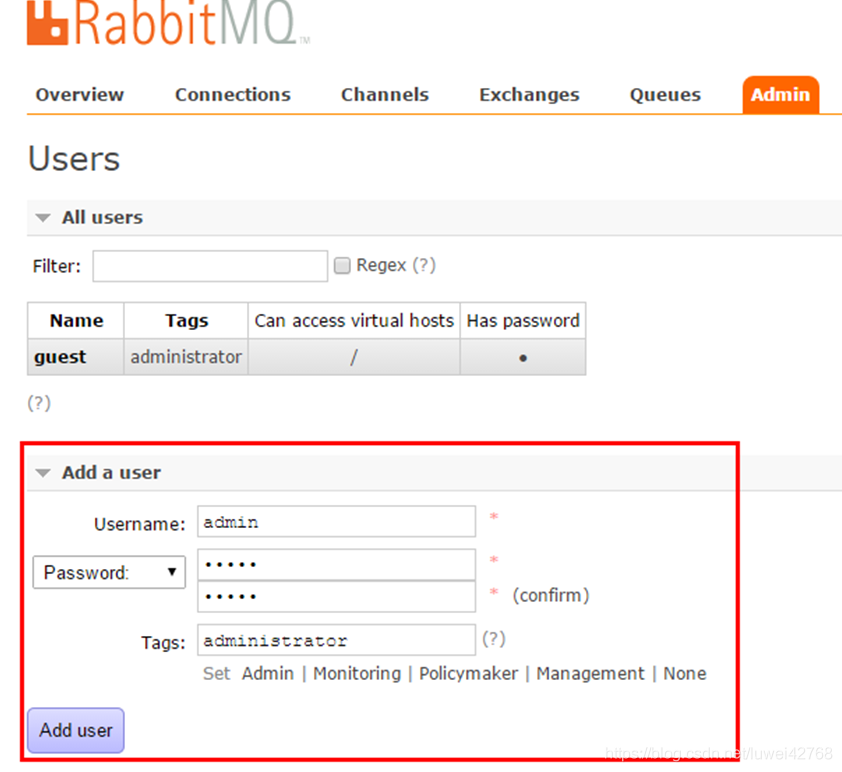Open the help (?) link below users table
842x772 pixels.
(39, 403)
